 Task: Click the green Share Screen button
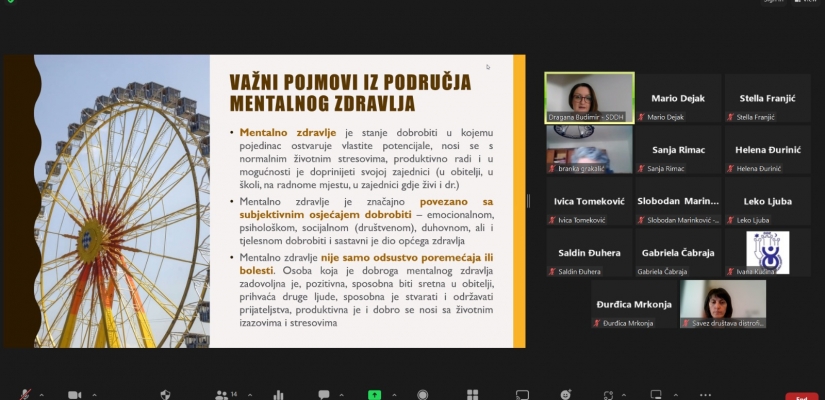374,395
